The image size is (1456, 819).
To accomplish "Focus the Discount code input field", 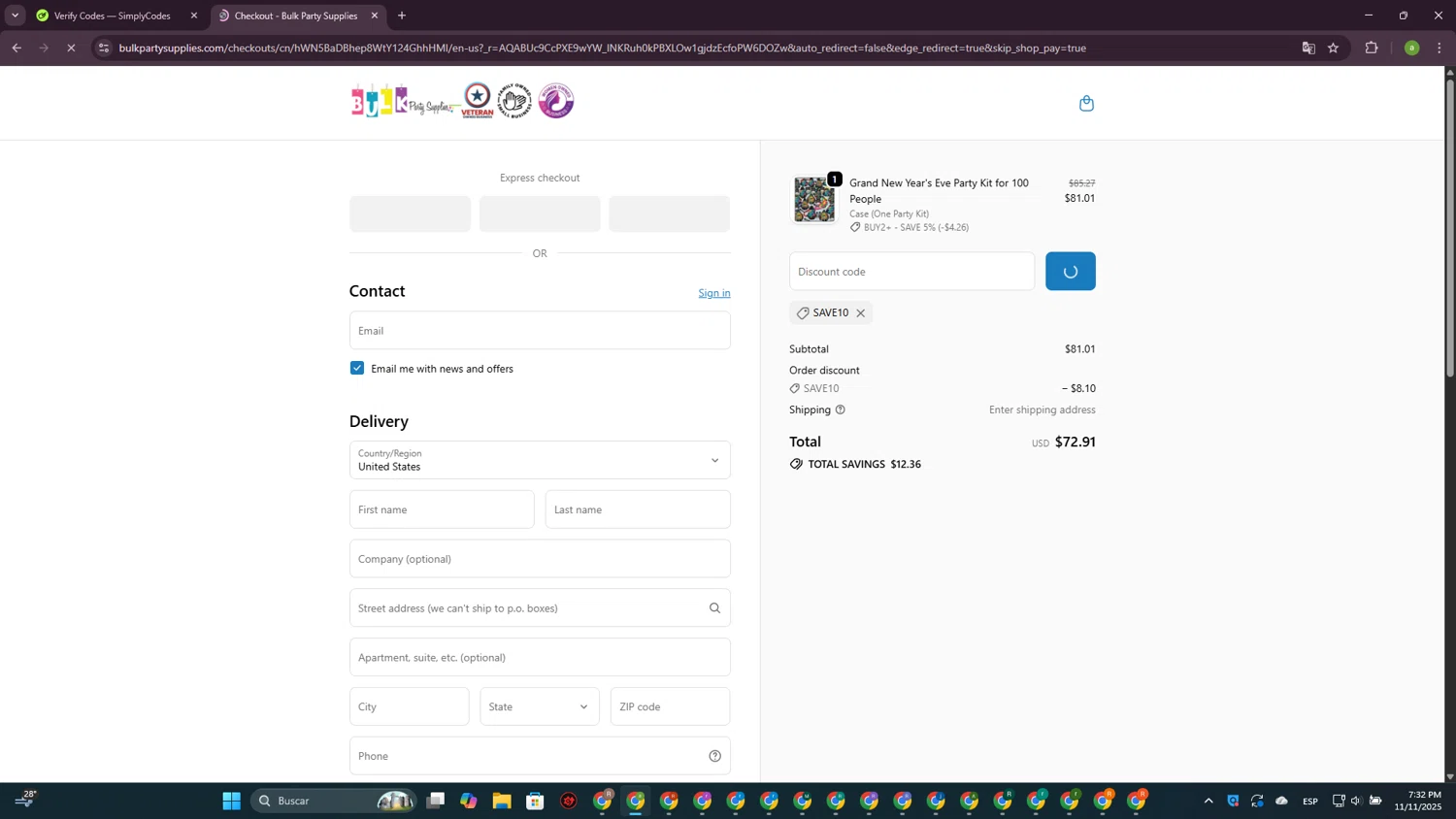I will [911, 272].
